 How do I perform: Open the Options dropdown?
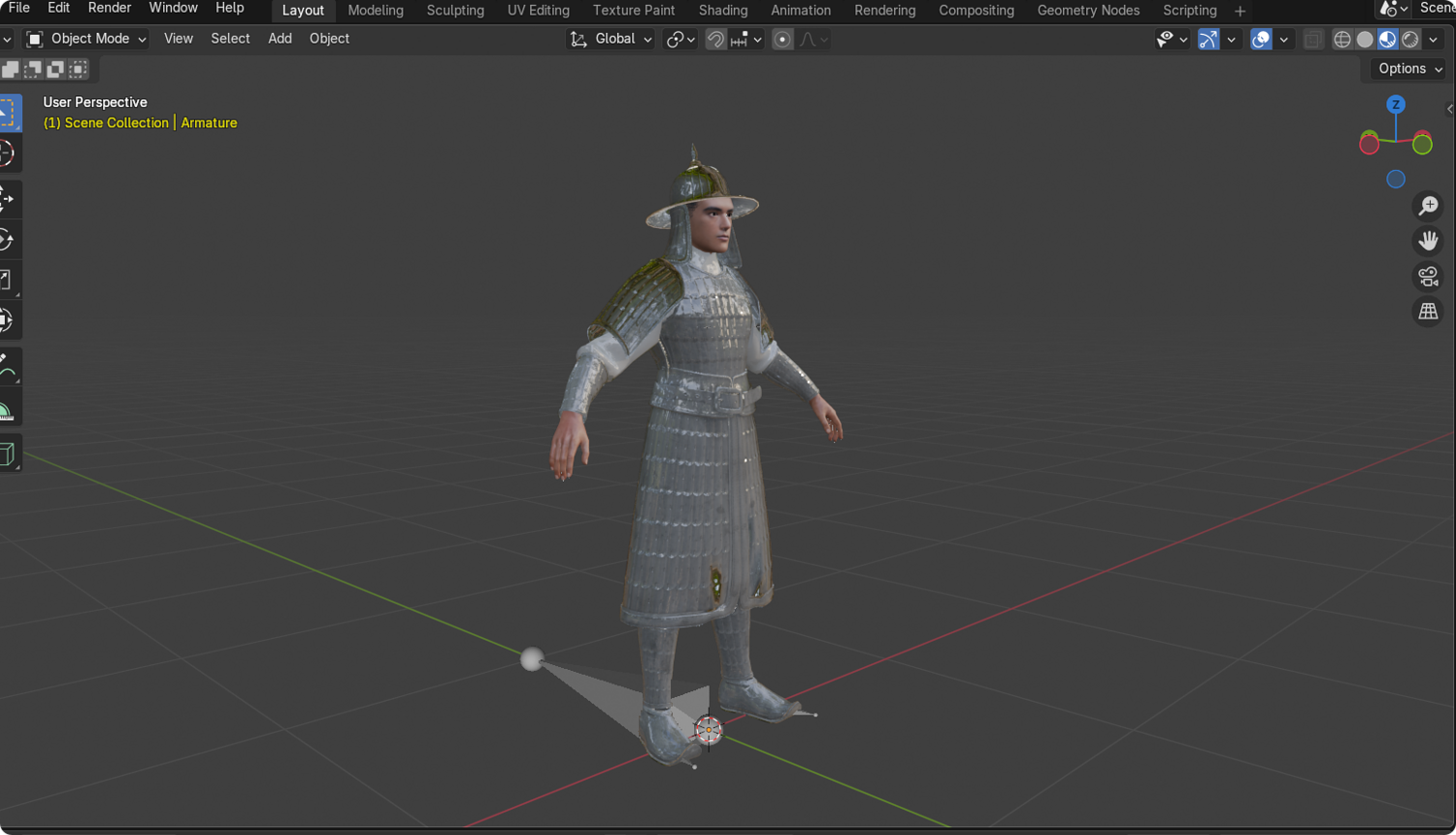[x=1410, y=69]
